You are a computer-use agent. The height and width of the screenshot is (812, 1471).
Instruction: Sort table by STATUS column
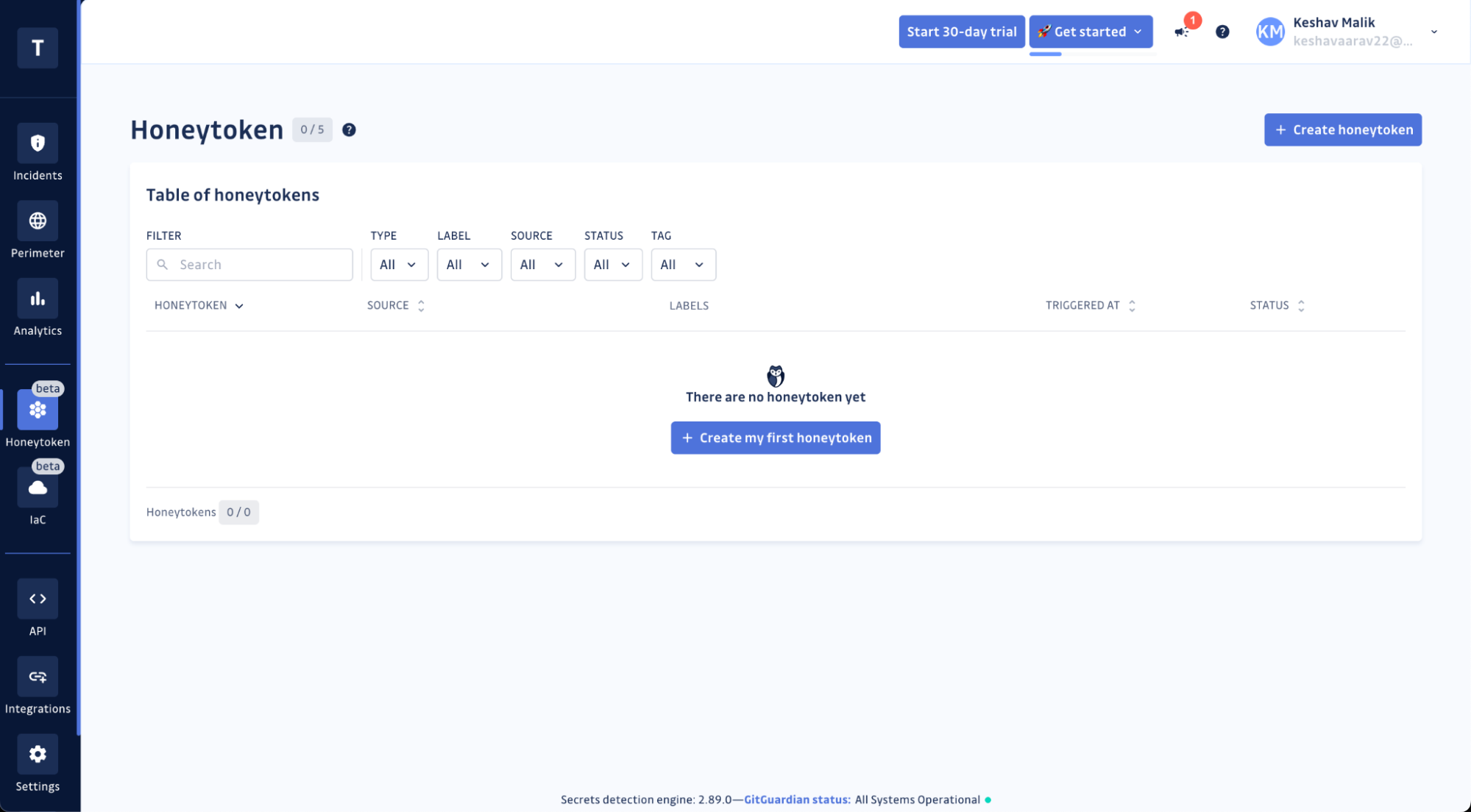[x=1300, y=304]
